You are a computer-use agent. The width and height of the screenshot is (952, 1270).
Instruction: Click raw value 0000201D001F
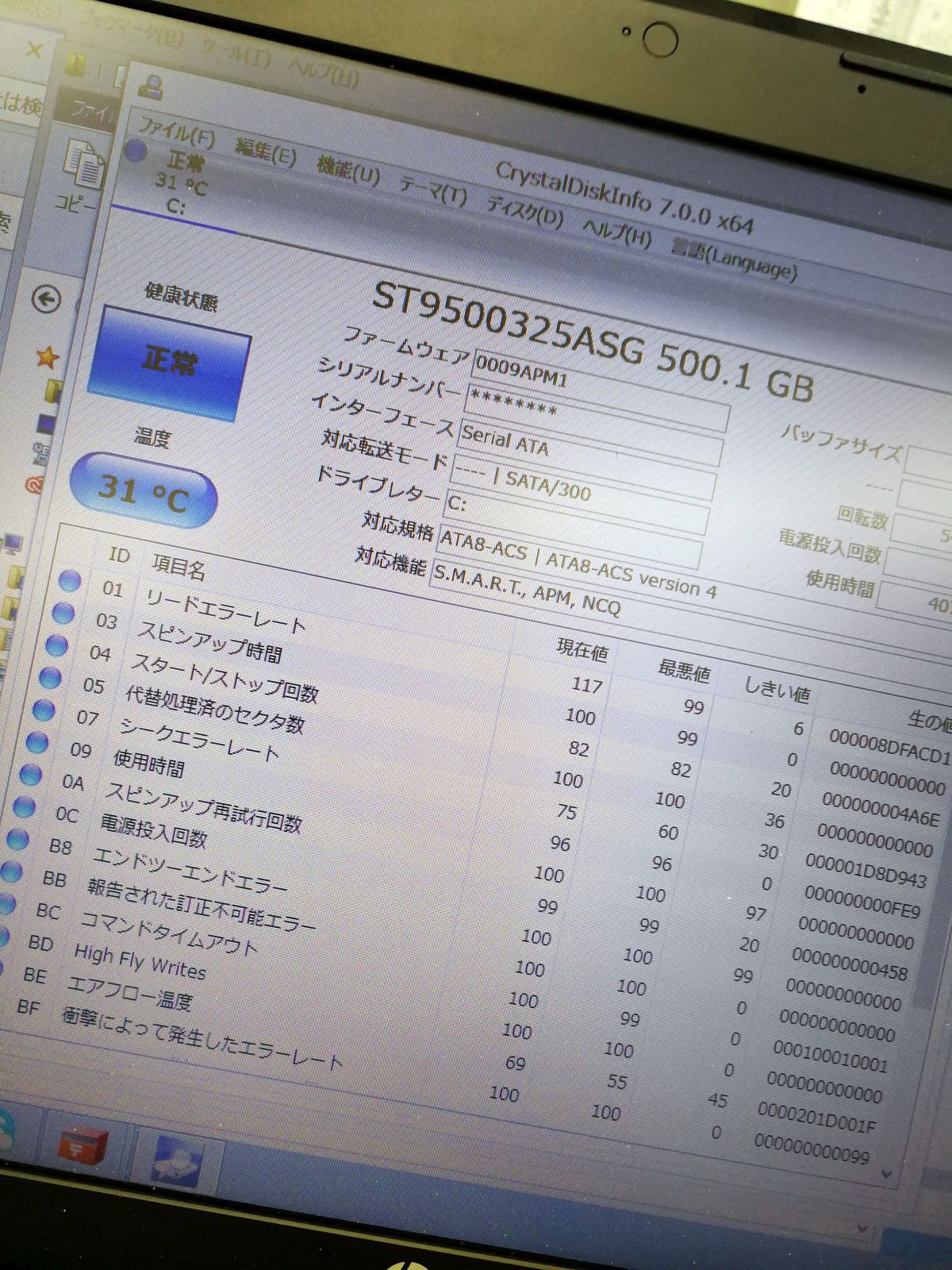(x=816, y=1118)
